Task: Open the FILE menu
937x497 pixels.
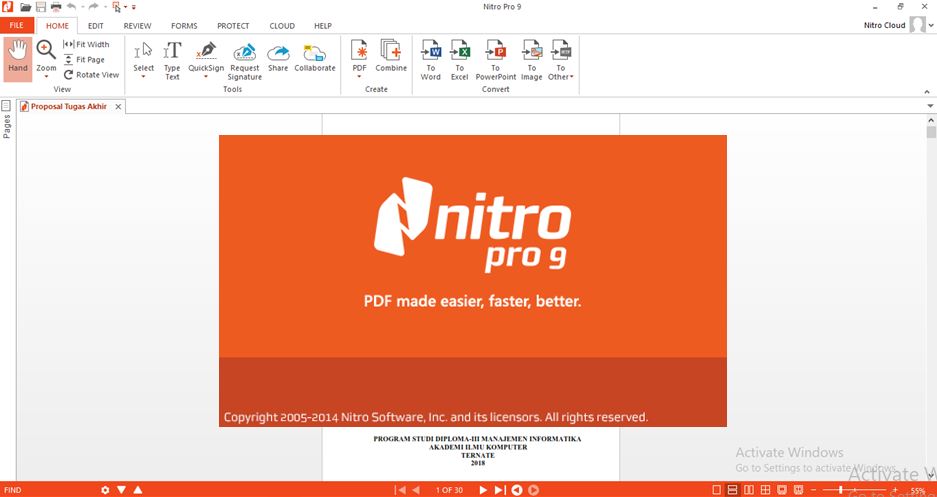Action: click(x=17, y=26)
